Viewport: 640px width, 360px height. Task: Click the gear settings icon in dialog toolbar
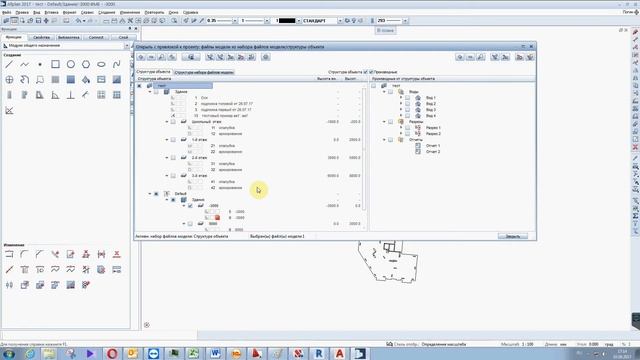coord(266,57)
